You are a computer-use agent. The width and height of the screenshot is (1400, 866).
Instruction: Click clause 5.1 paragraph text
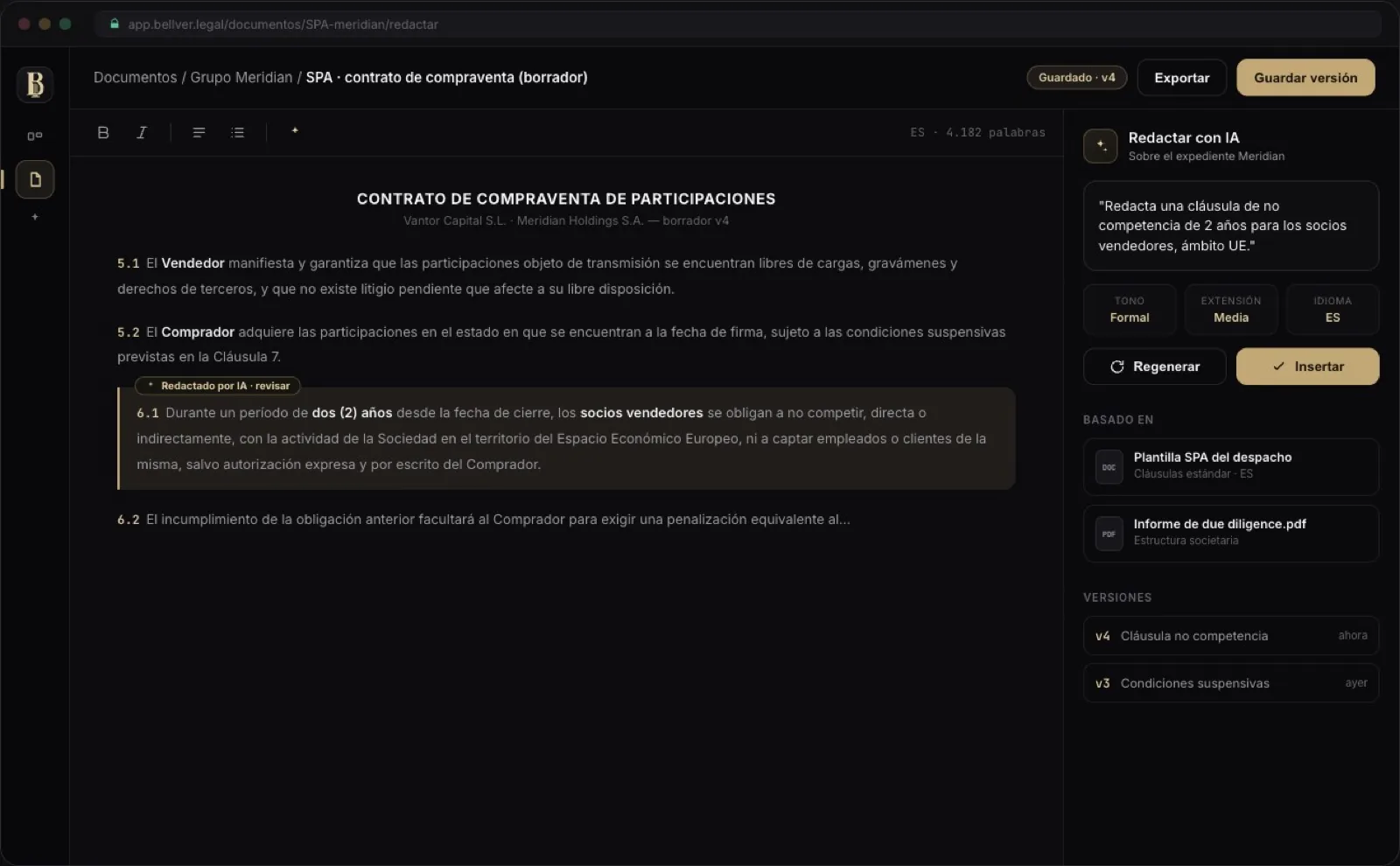[x=537, y=276]
